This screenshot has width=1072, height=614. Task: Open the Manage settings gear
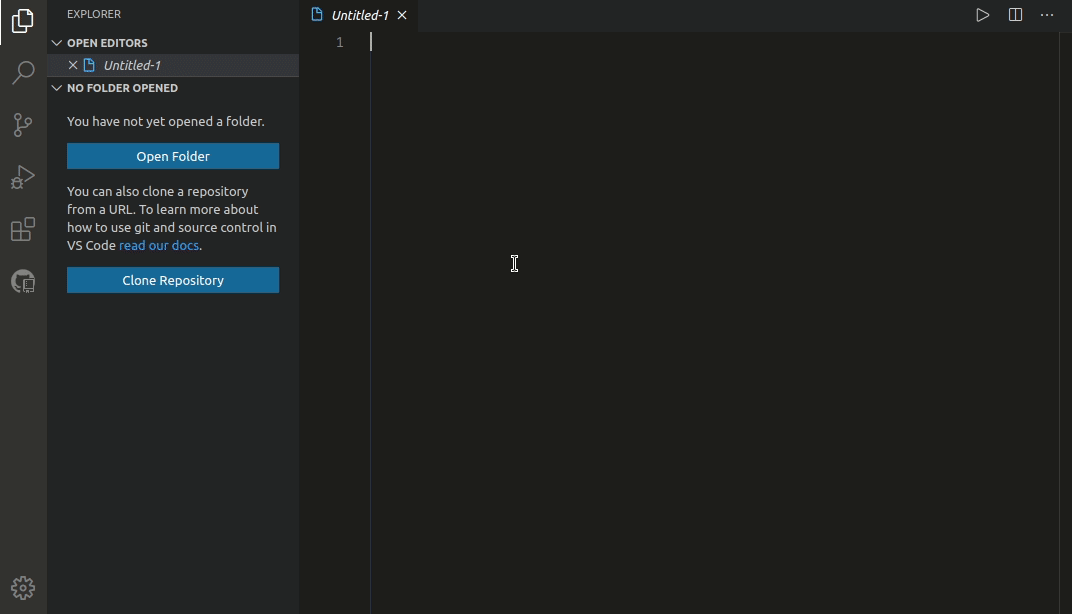tap(22, 588)
